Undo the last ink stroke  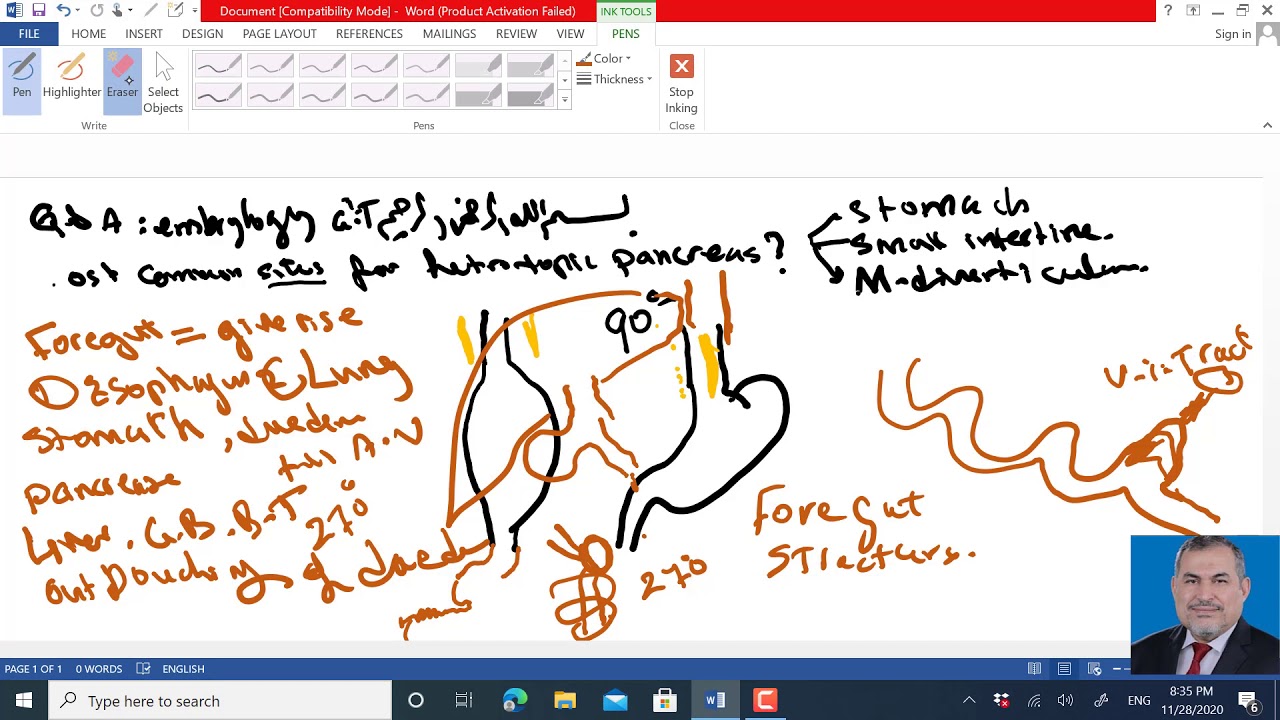pos(63,11)
